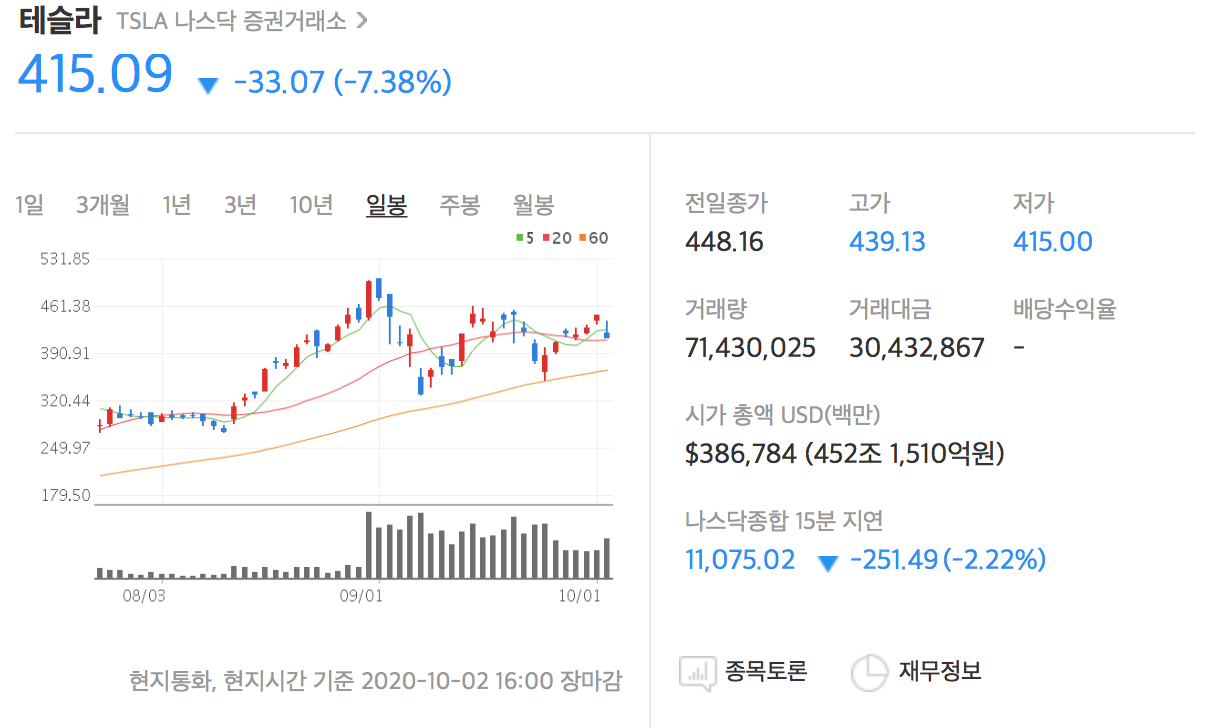Image resolution: width=1220 pixels, height=728 pixels.
Task: Click the 320.44 y-axis label
Action: click(x=64, y=401)
